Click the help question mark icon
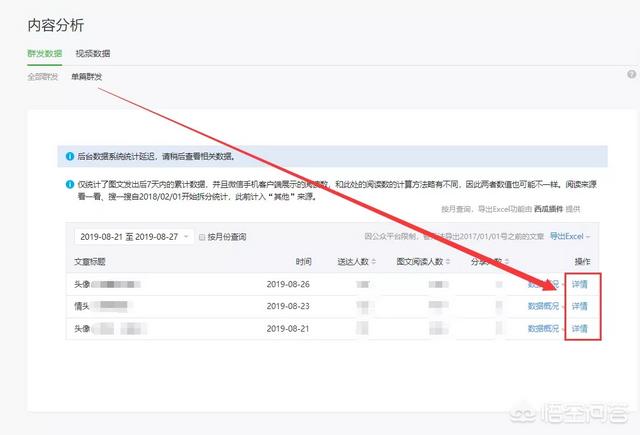 pyautogui.click(x=631, y=75)
